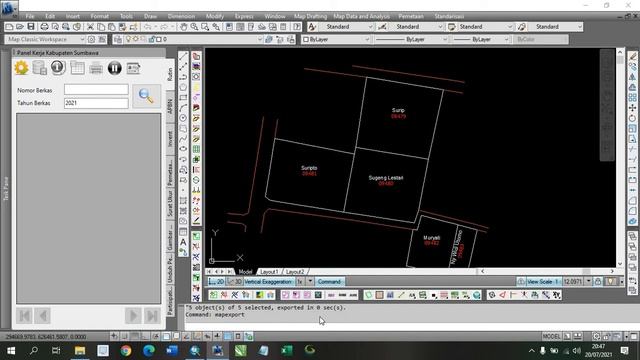Image resolution: width=640 pixels, height=360 pixels.
Task: Click the search magnifier button beside Nomor Berkas
Action: point(146,96)
